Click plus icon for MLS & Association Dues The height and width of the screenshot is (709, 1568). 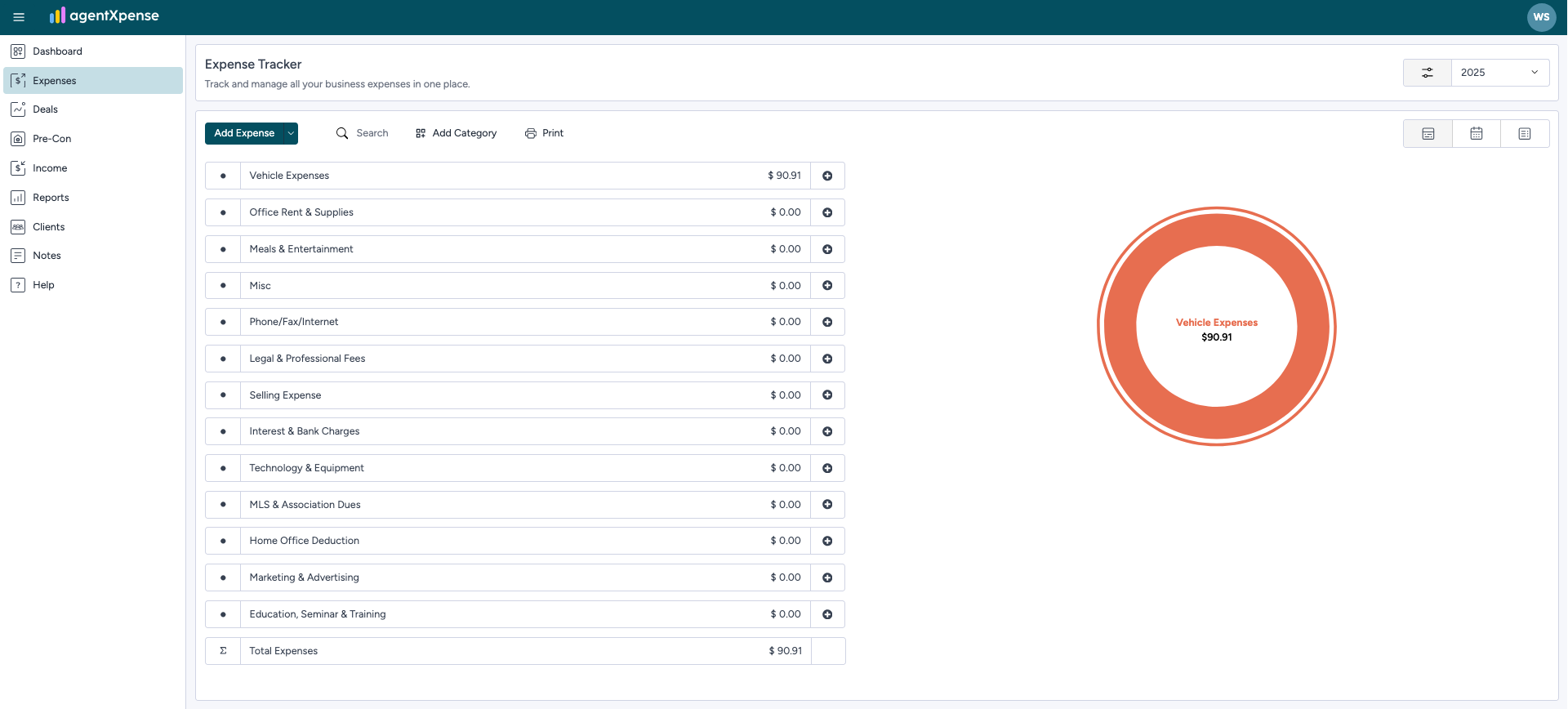(827, 505)
